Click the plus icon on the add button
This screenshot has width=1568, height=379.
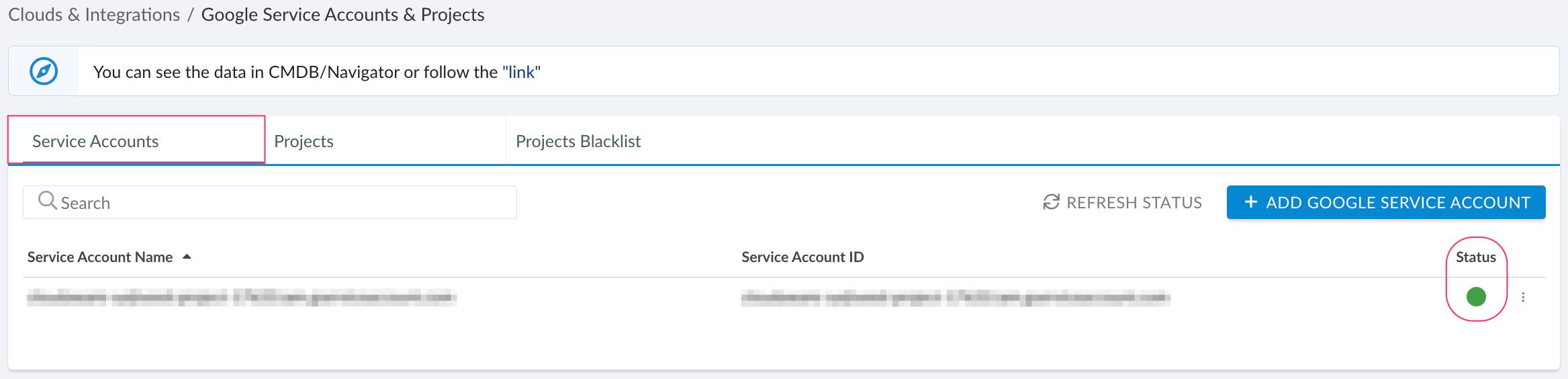point(1250,202)
